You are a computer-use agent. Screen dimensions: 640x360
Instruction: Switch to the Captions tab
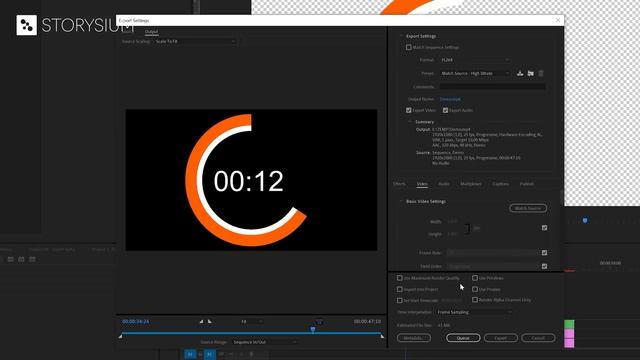500,184
